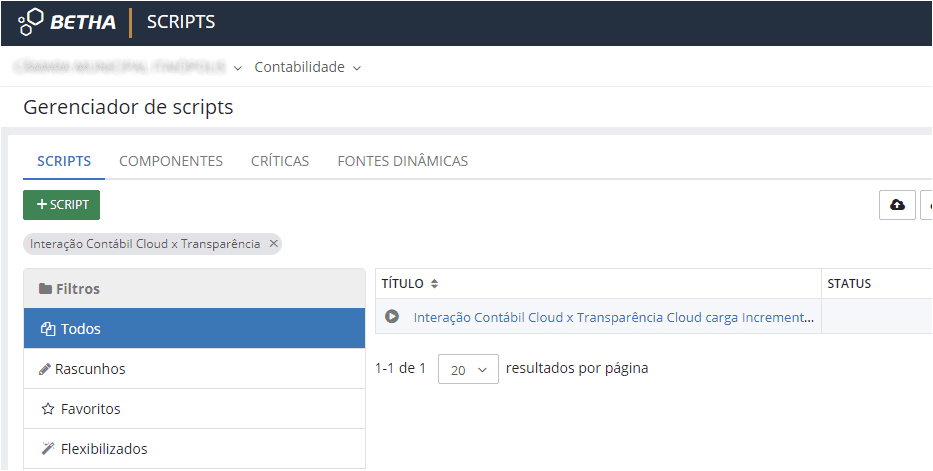Remove the Interação Contábil filter tag
This screenshot has width=933, height=471.
274,244
